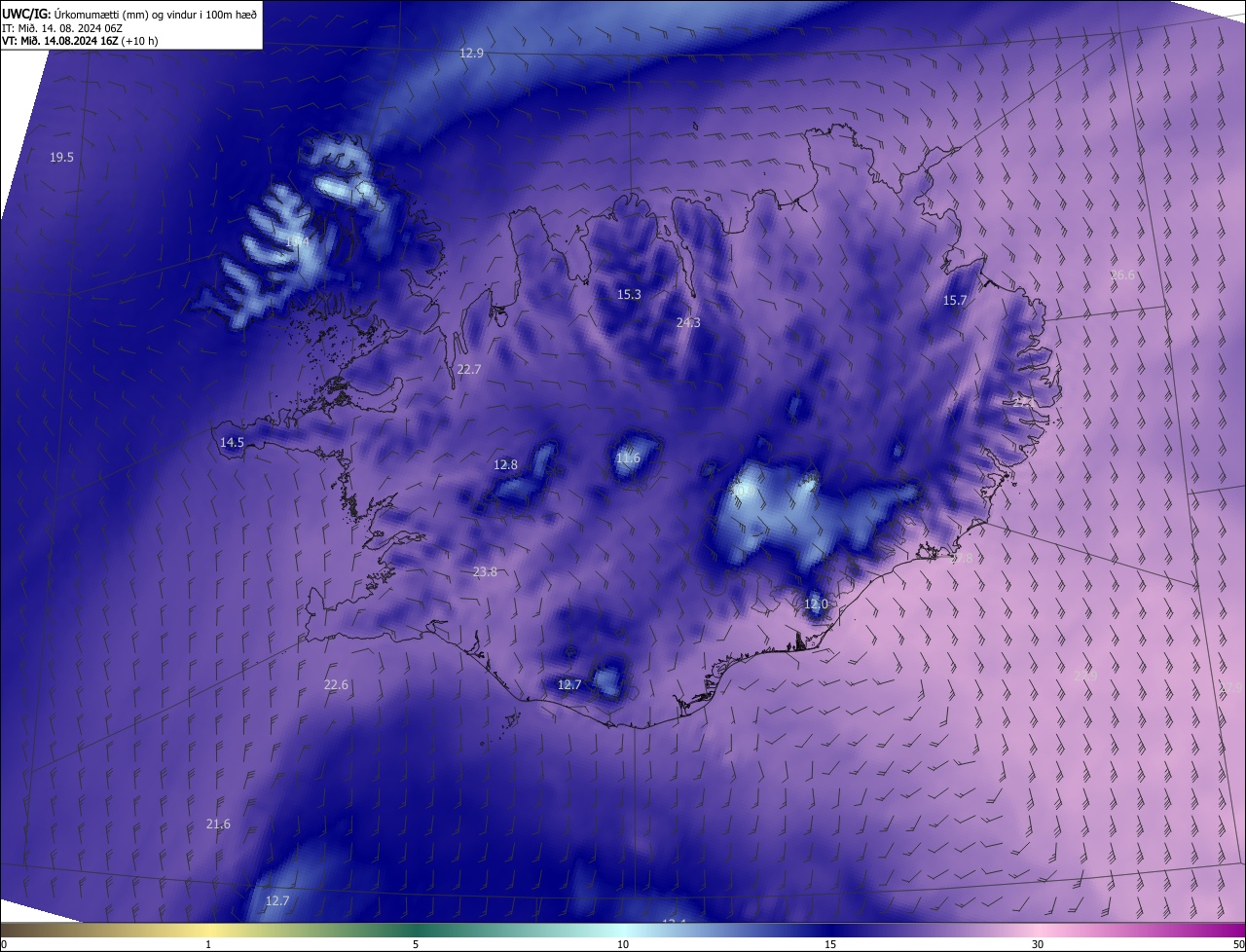Click the UWC/IG Úrkomumætti map title
1246x952 pixels.
coord(129,13)
